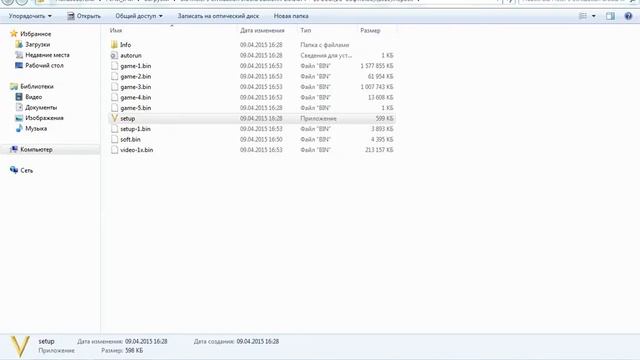Sort by the Тип column header
640x360 pixels.
[x=306, y=30]
